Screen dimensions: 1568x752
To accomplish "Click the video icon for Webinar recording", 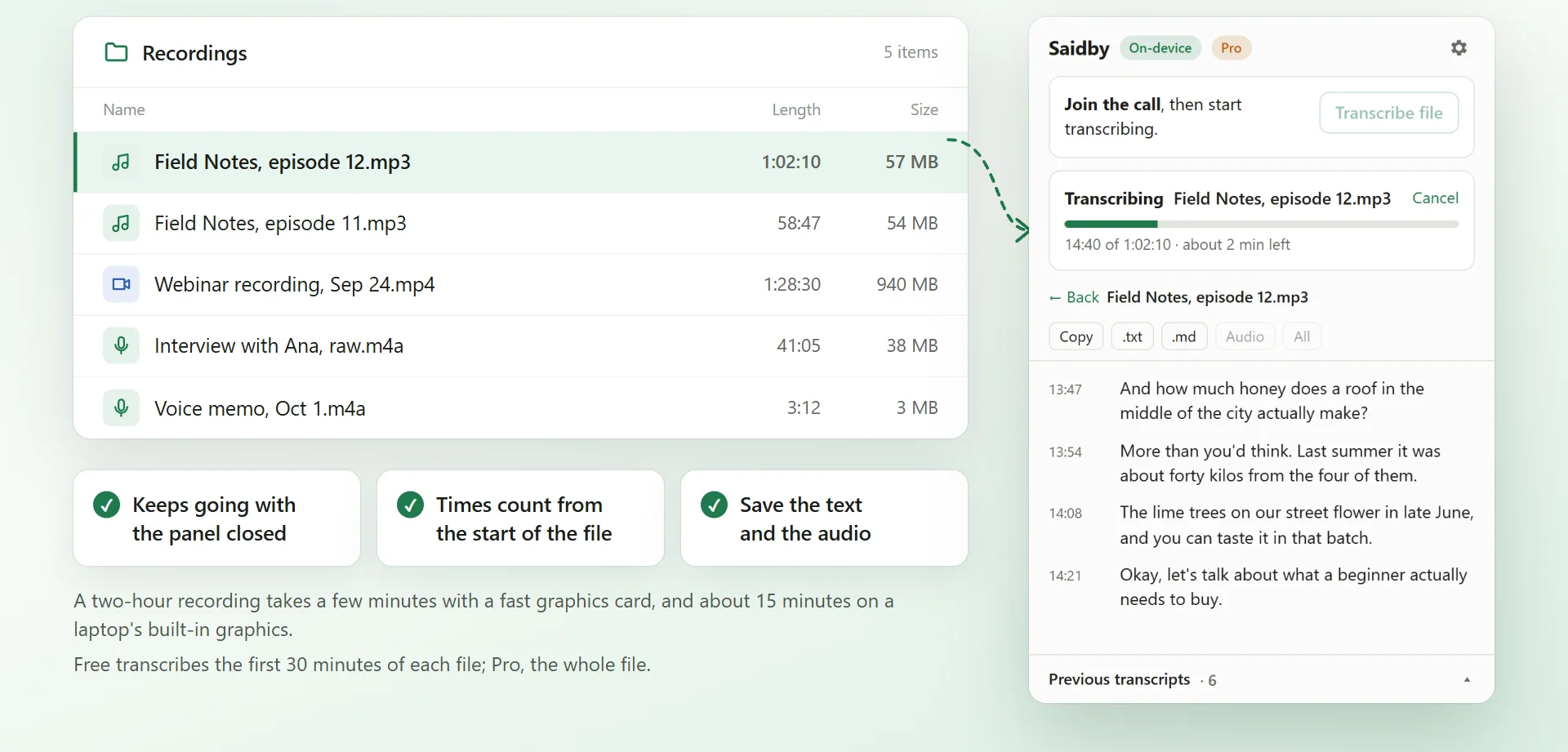I will 121,284.
